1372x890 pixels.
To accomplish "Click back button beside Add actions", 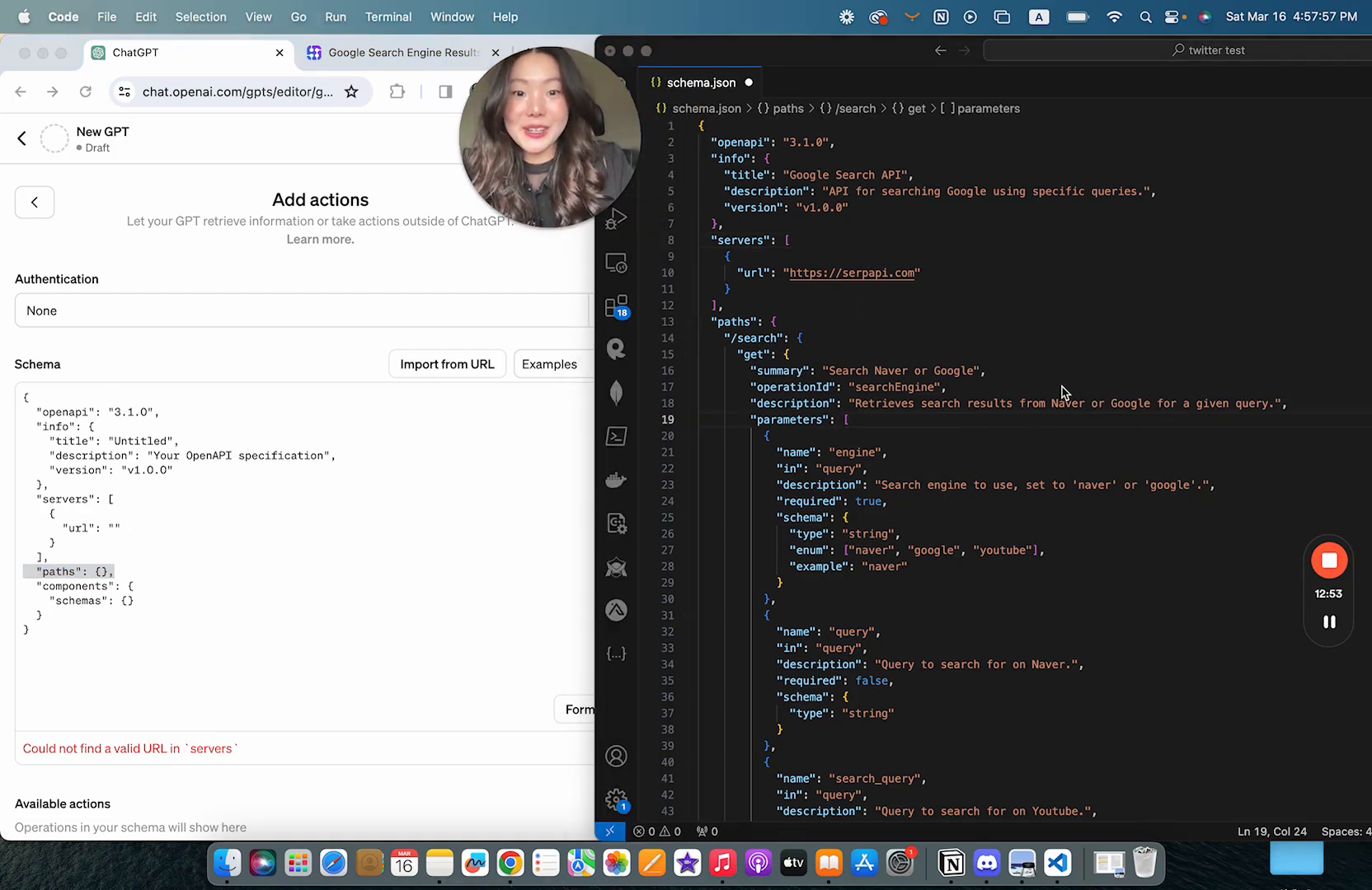I will [35, 202].
